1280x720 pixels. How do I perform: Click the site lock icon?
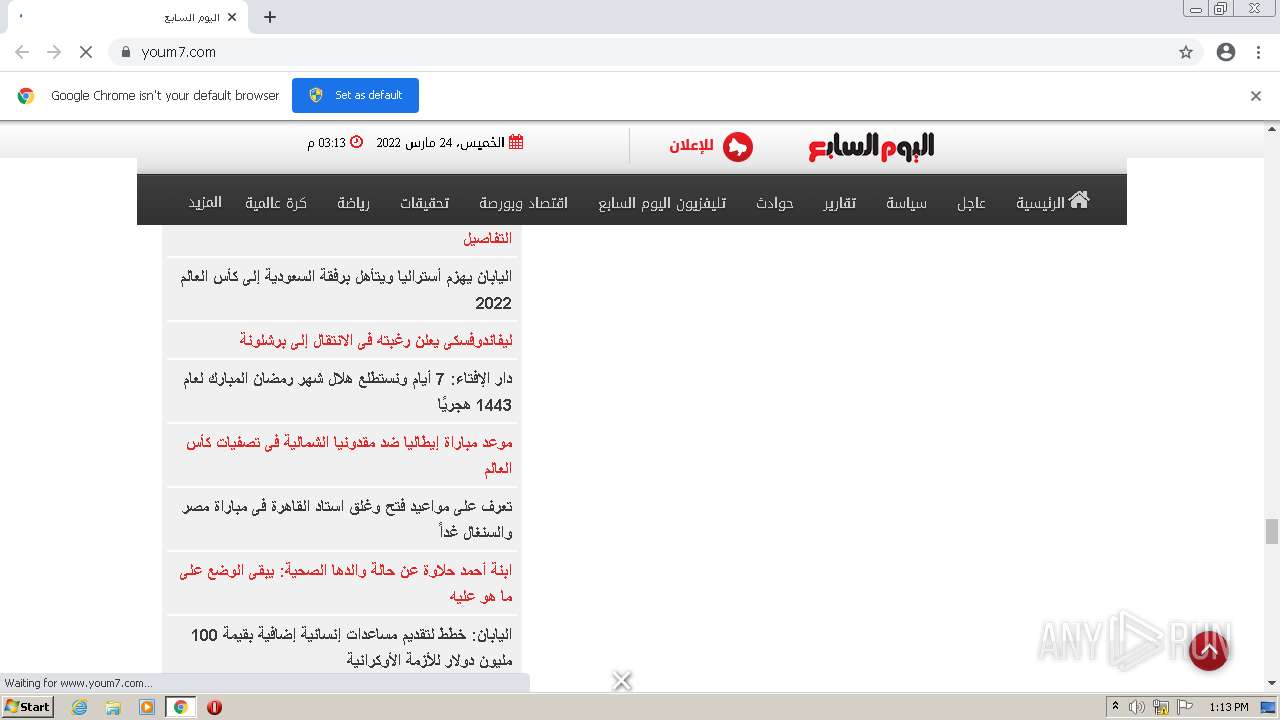point(125,52)
